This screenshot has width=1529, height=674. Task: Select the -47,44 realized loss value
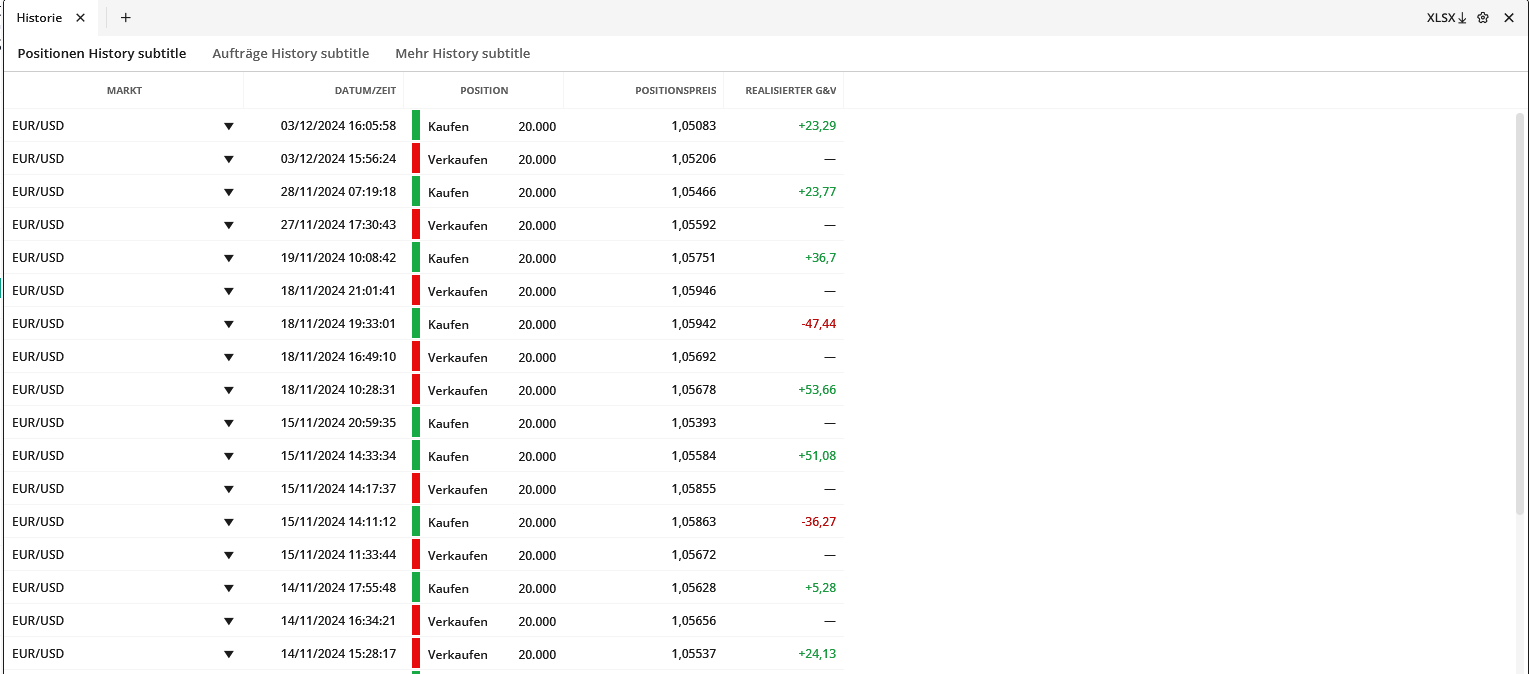point(818,324)
